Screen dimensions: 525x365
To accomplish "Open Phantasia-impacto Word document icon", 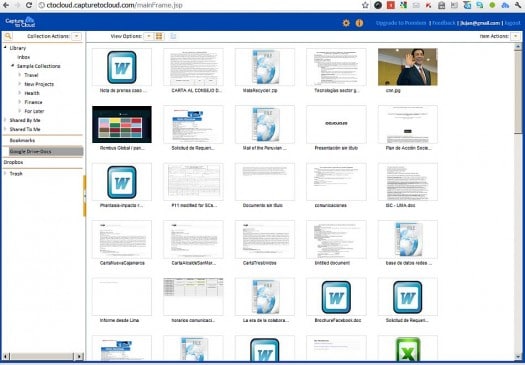I will pos(122,182).
